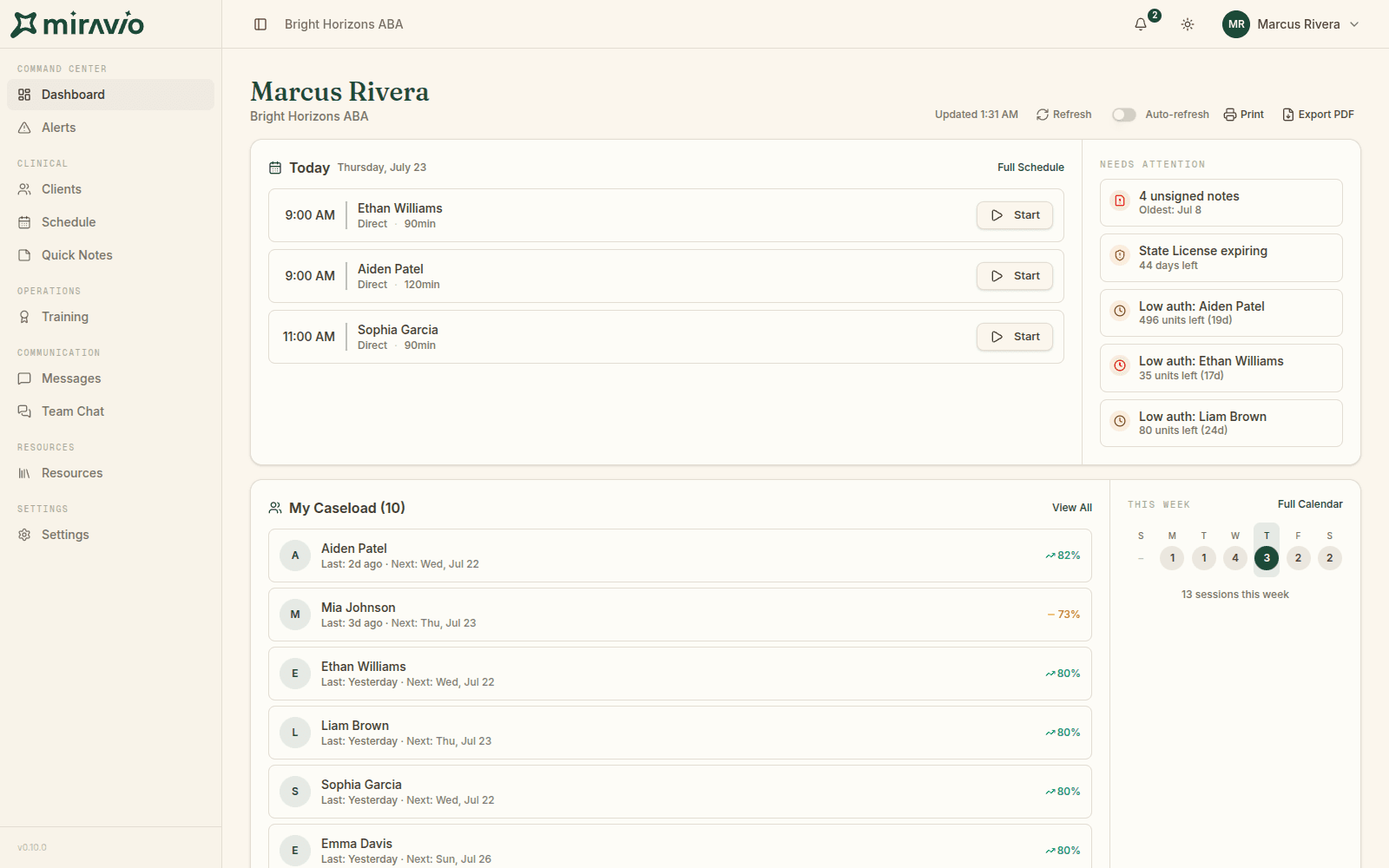Click View All caseload link
The width and height of the screenshot is (1389, 868).
point(1072,508)
